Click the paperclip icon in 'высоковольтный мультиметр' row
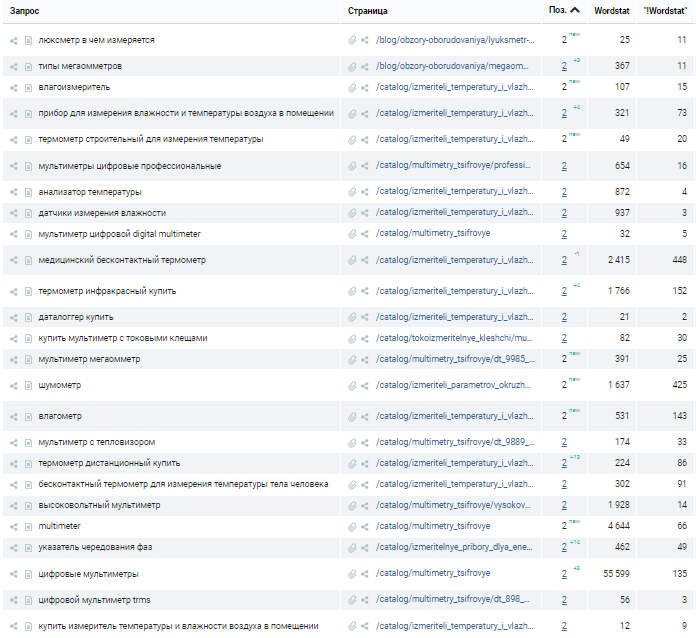The height and width of the screenshot is (638, 696). pyautogui.click(x=352, y=506)
